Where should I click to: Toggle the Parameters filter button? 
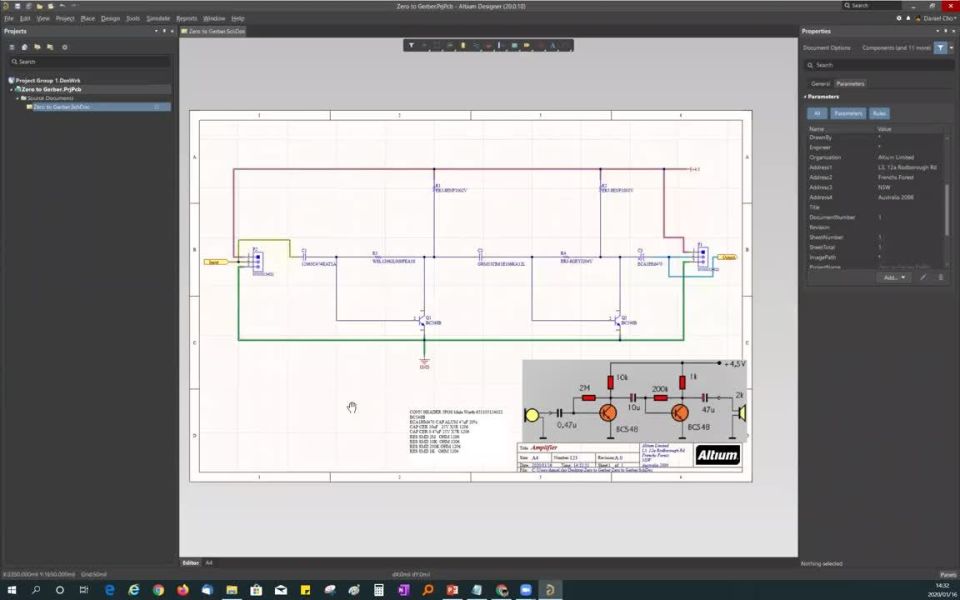point(848,114)
